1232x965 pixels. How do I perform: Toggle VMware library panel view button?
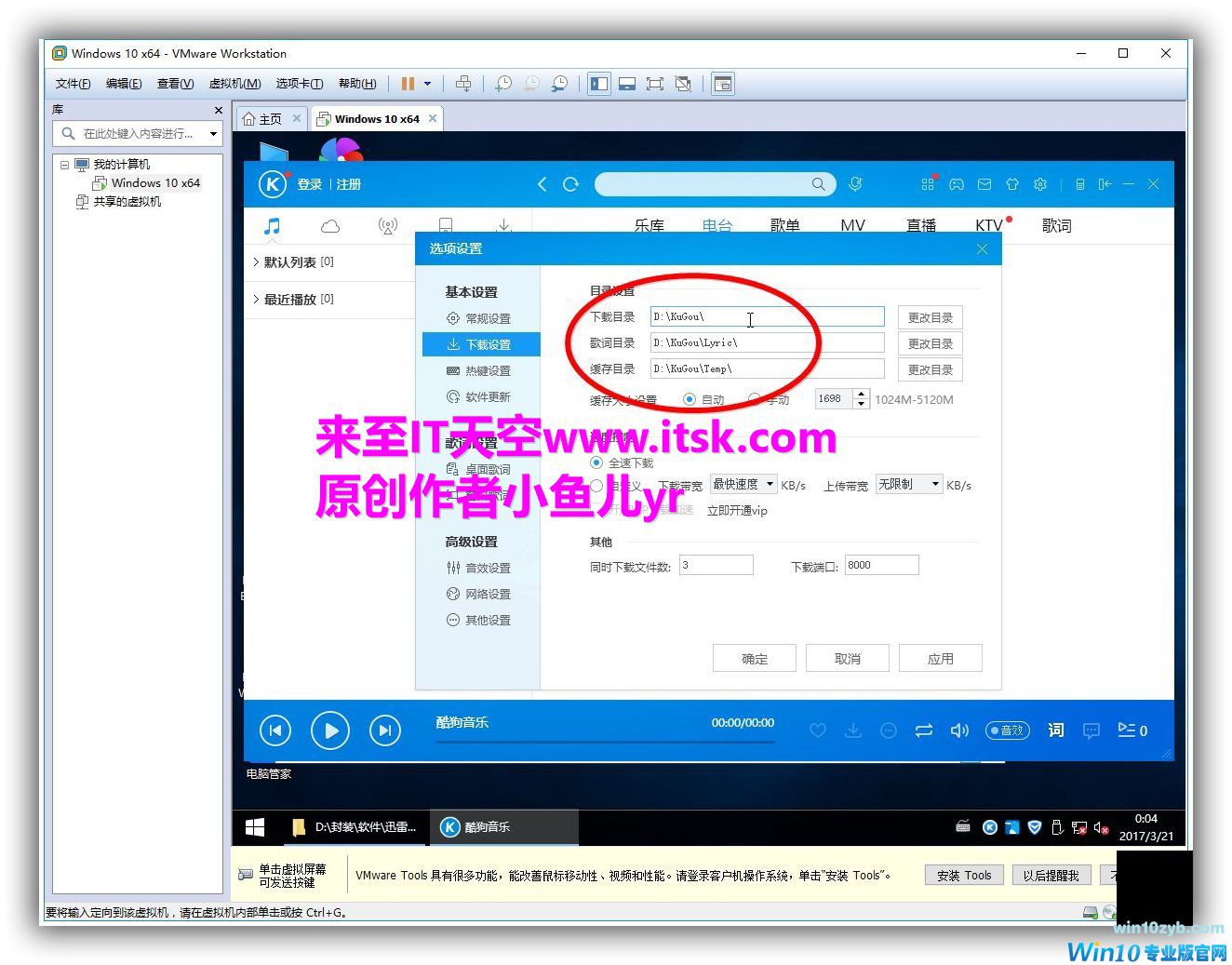[x=598, y=84]
